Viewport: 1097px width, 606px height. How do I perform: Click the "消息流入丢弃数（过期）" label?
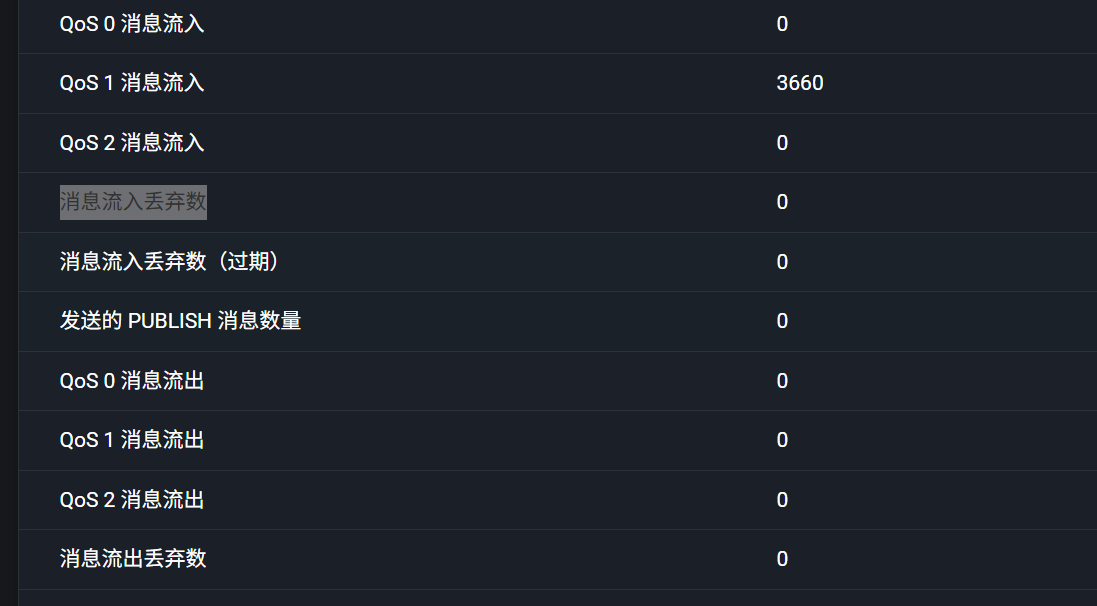click(x=169, y=262)
